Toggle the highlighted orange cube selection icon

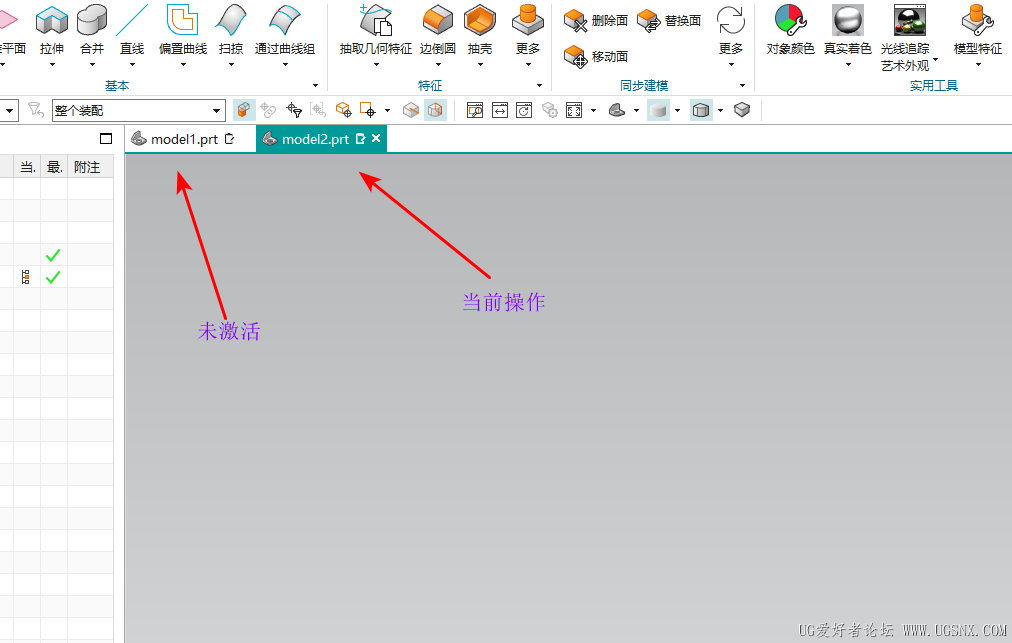coord(244,110)
